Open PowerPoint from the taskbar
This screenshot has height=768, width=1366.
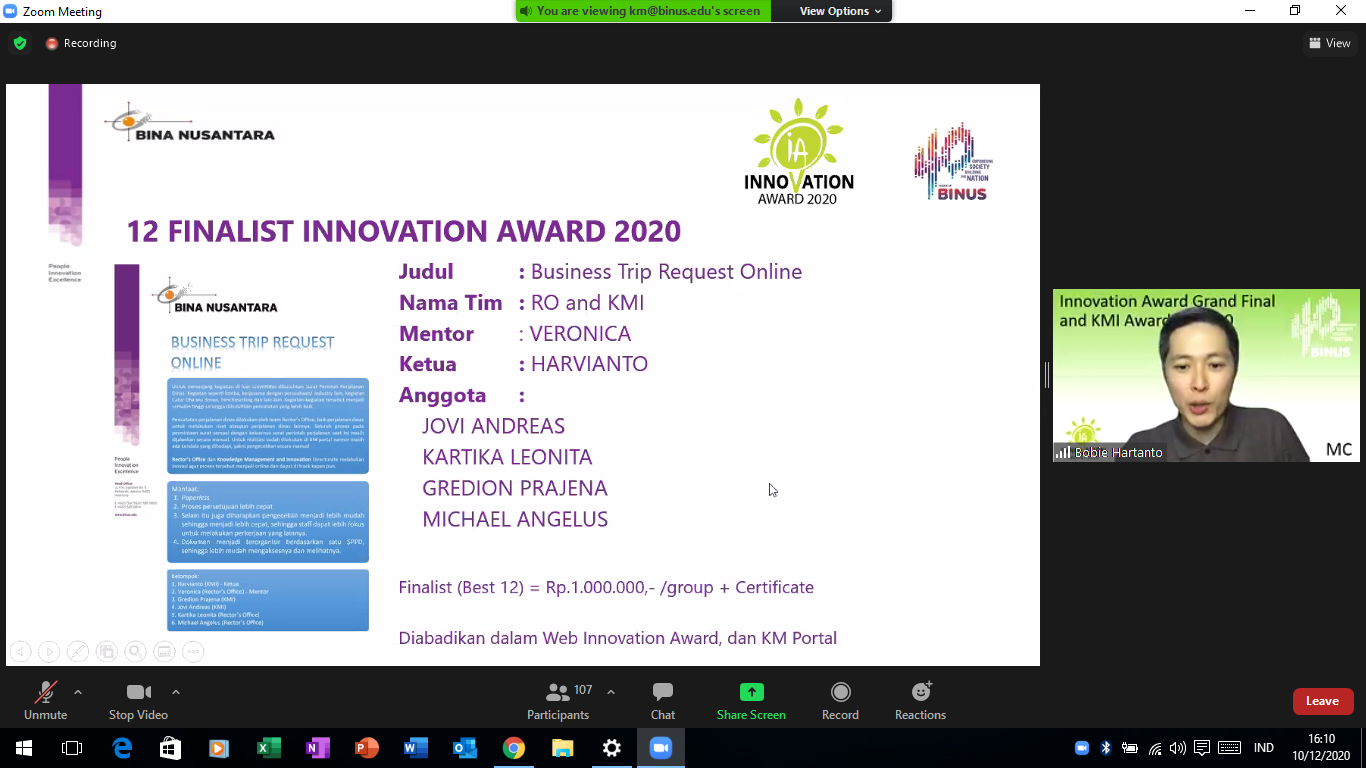coord(366,748)
